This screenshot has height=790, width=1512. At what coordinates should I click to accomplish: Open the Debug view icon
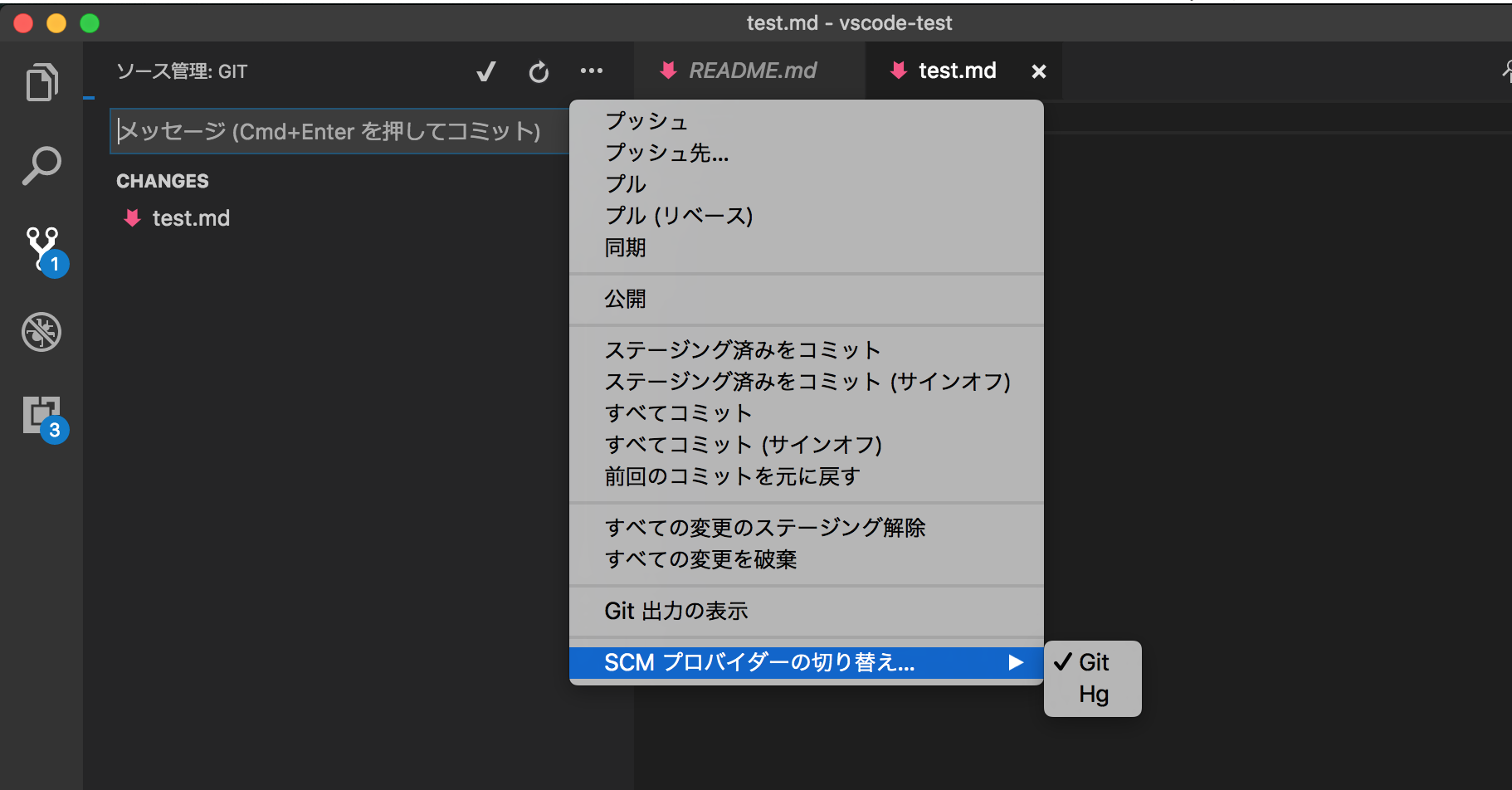tap(41, 332)
